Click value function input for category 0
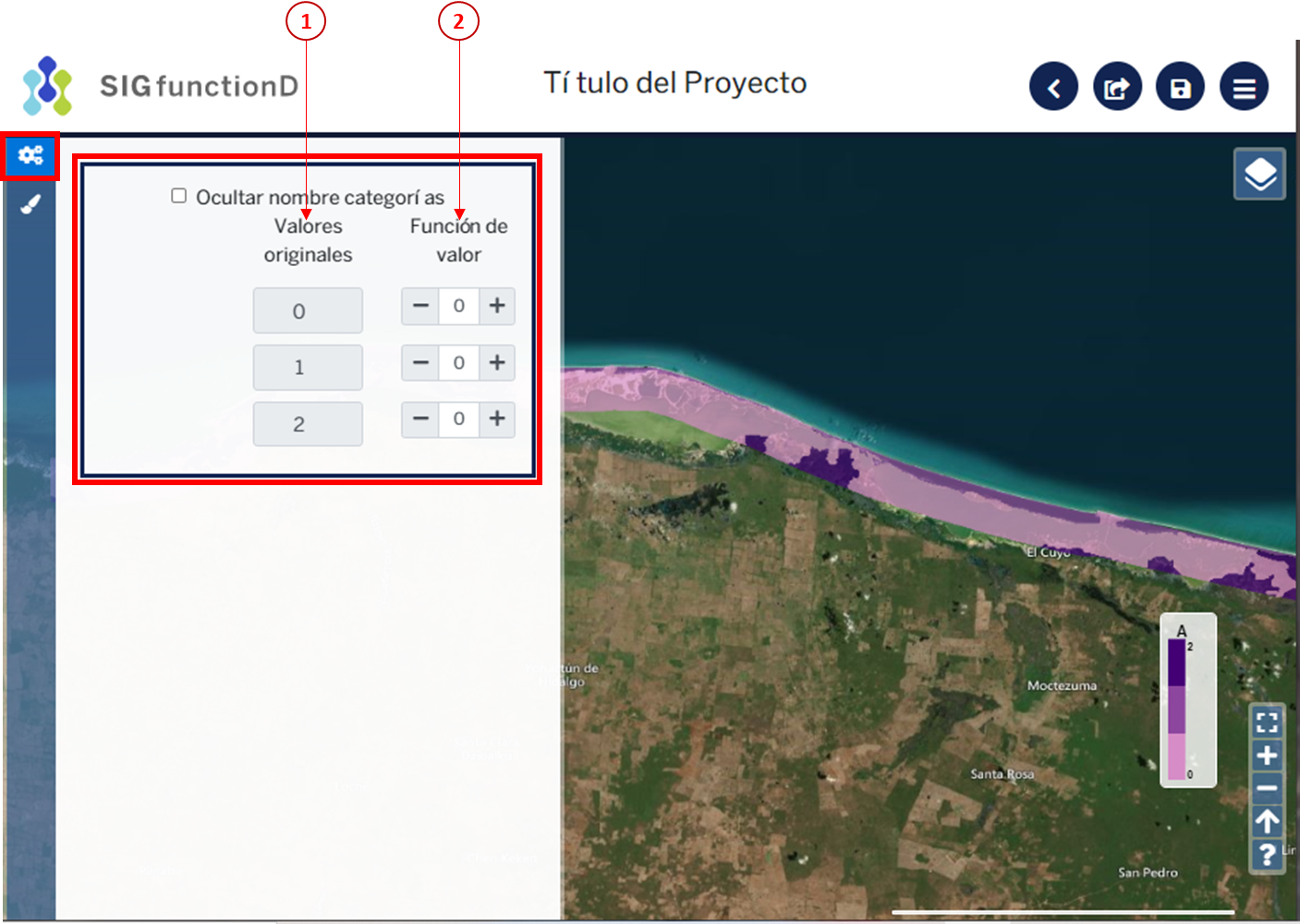The image size is (1300, 924). point(459,306)
